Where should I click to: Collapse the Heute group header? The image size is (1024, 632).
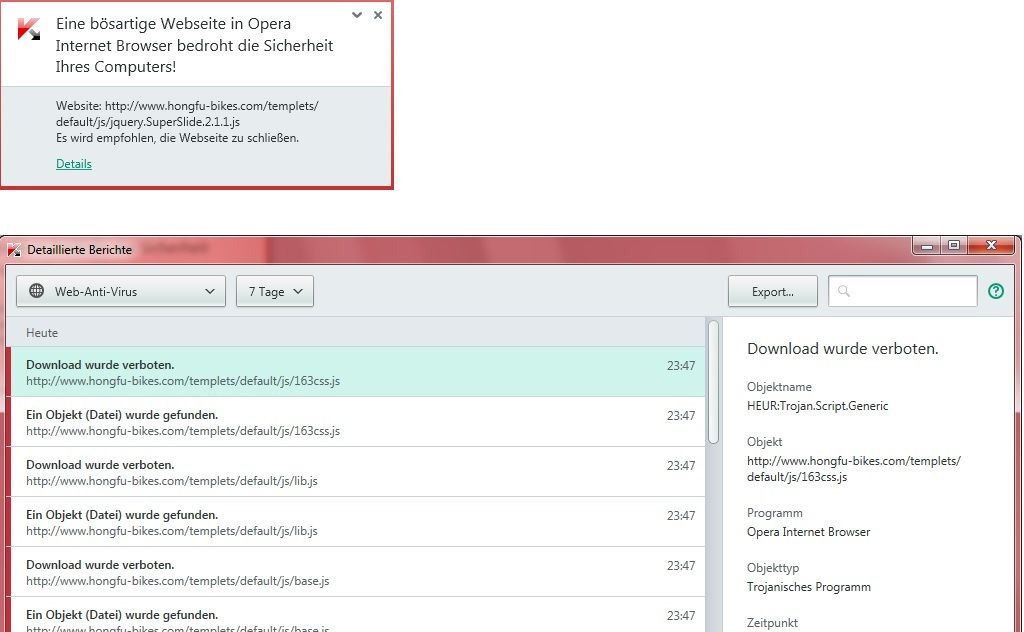coord(42,333)
